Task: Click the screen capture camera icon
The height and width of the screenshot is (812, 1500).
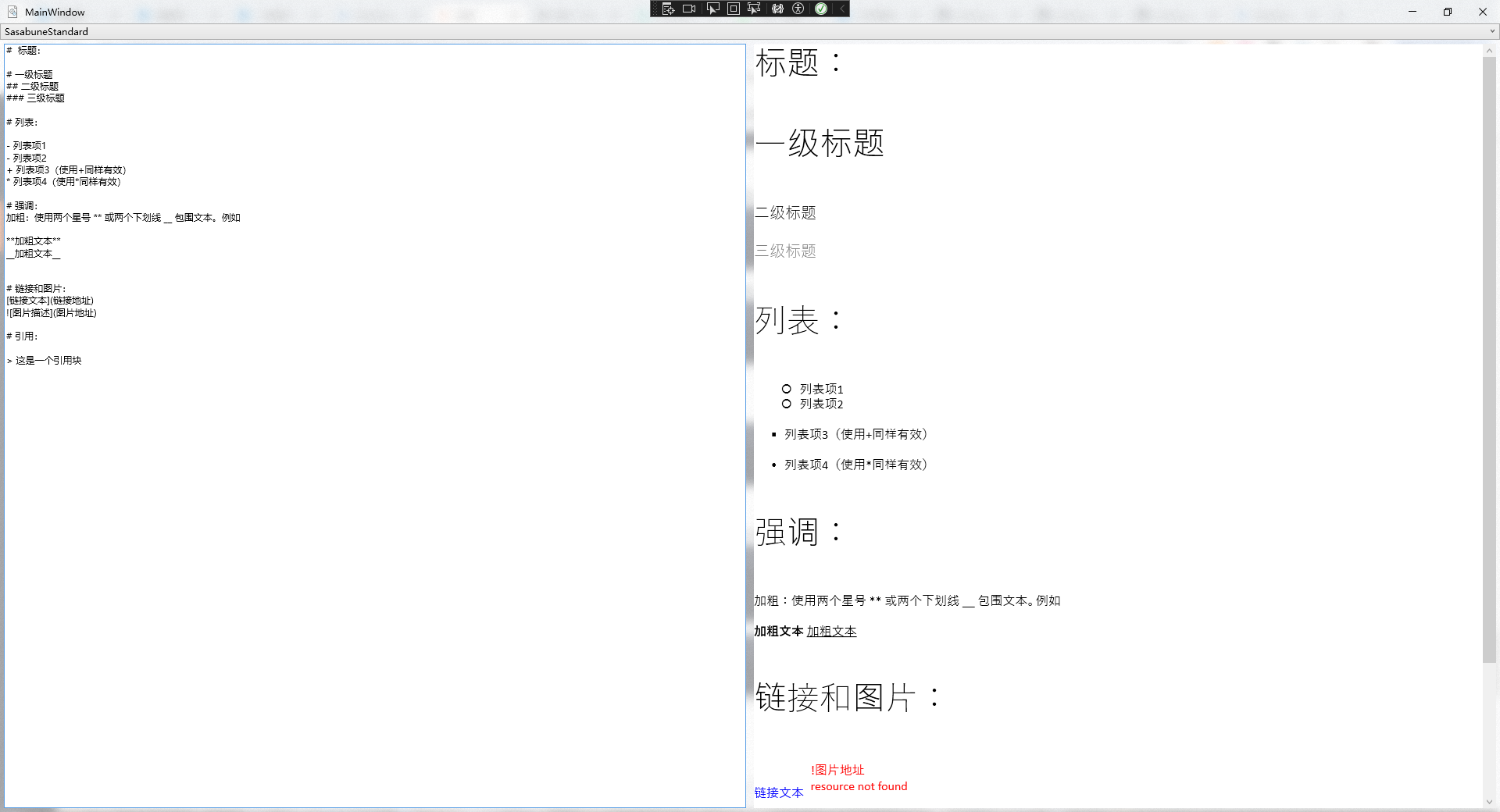Action: point(688,9)
